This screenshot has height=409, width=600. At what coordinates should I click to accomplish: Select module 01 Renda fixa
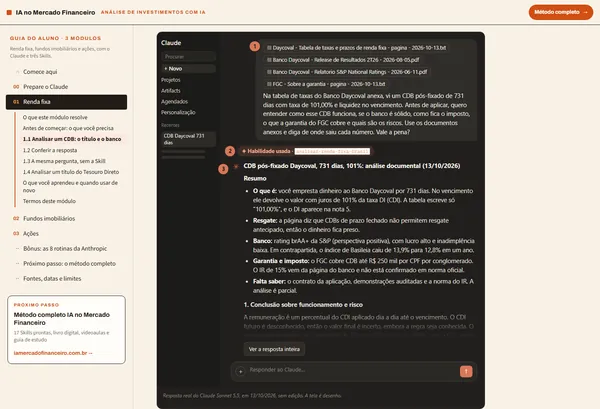[x=66, y=102]
